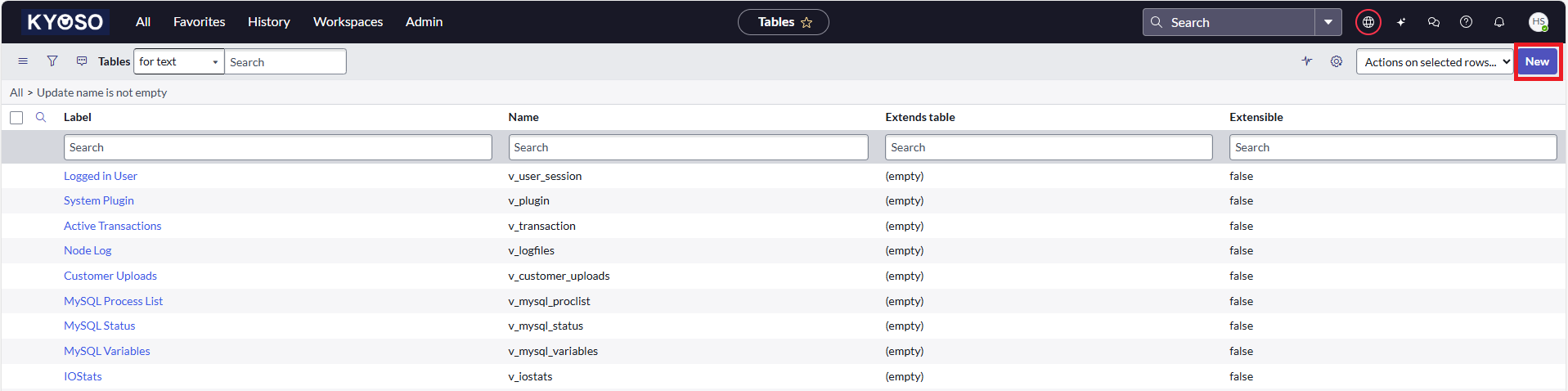Expand the 'for text' search field dropdown

pos(178,61)
